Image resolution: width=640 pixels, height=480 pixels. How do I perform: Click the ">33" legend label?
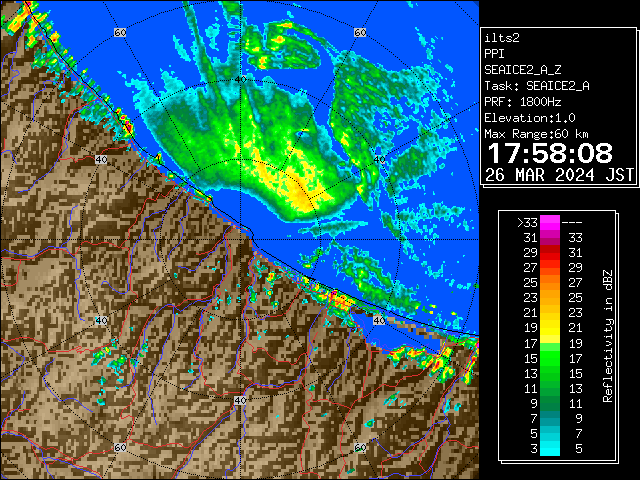[x=527, y=222]
